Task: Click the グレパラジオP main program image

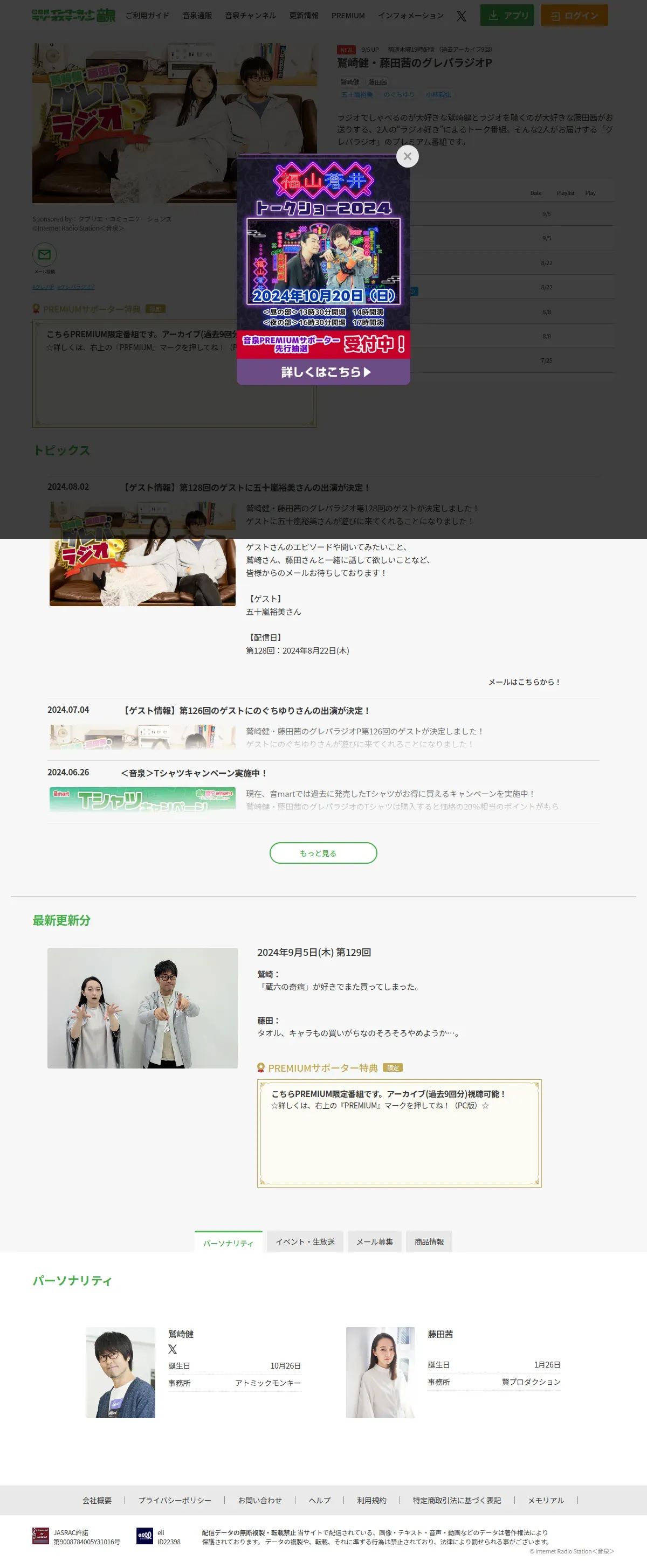Action: (174, 123)
